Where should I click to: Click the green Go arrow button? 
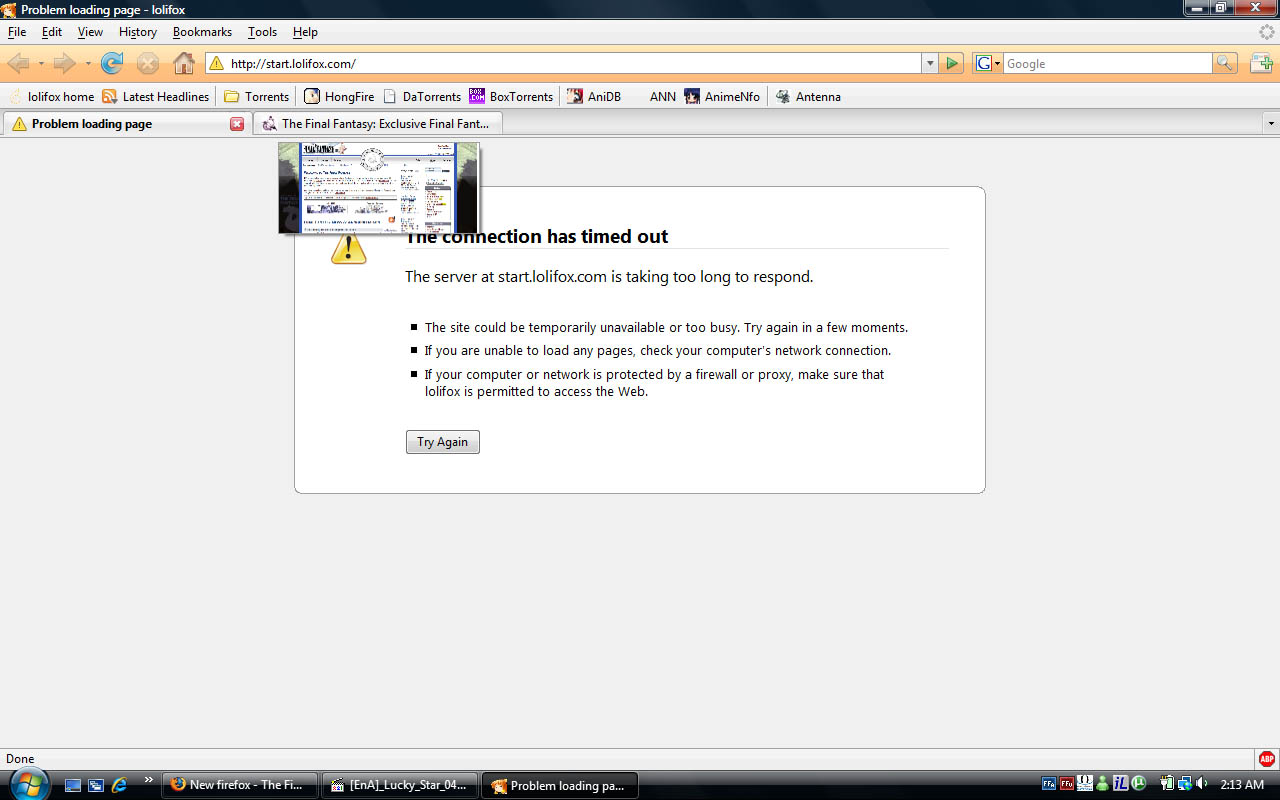[952, 63]
